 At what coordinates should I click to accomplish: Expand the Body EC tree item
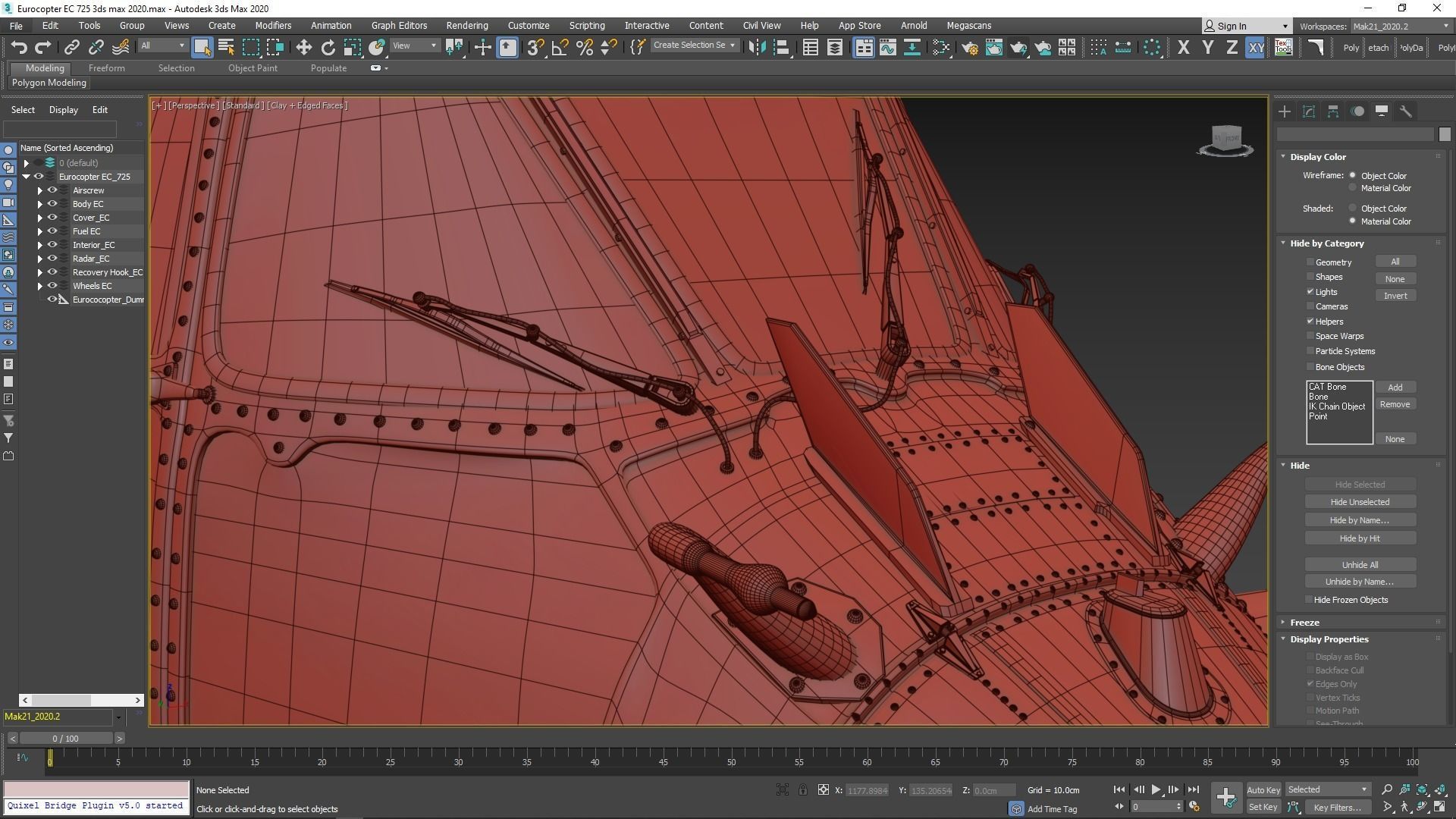click(39, 204)
